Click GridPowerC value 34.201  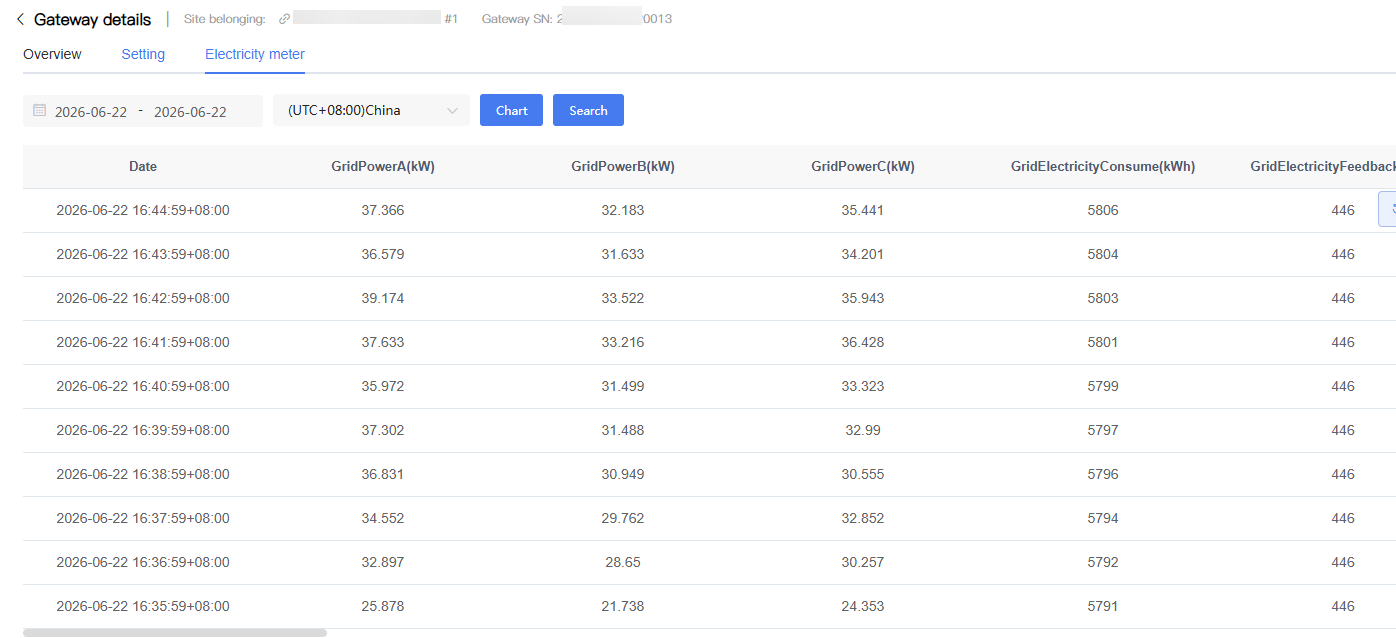[x=863, y=255]
